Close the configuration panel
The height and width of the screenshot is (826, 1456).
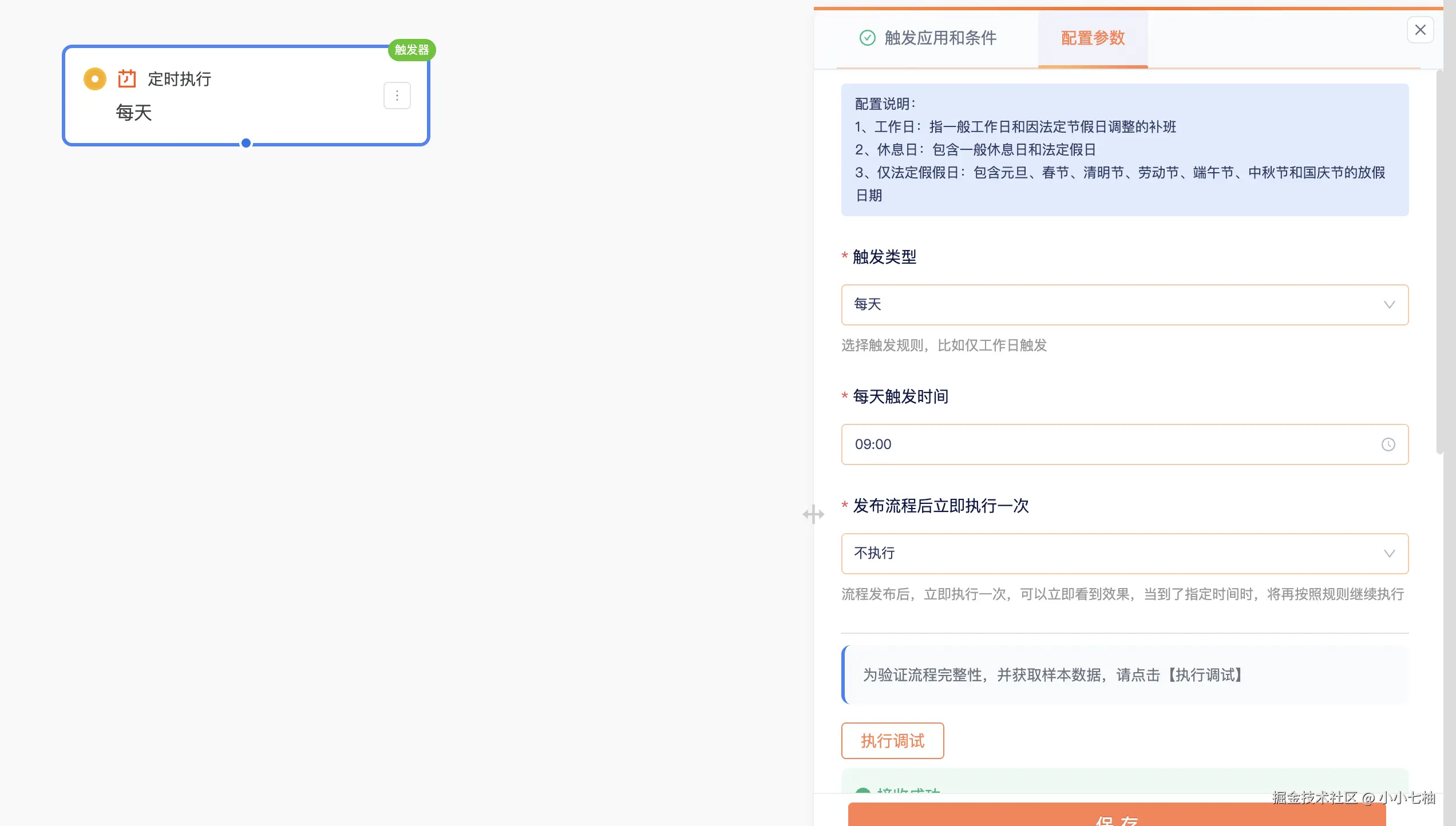coord(1420,30)
